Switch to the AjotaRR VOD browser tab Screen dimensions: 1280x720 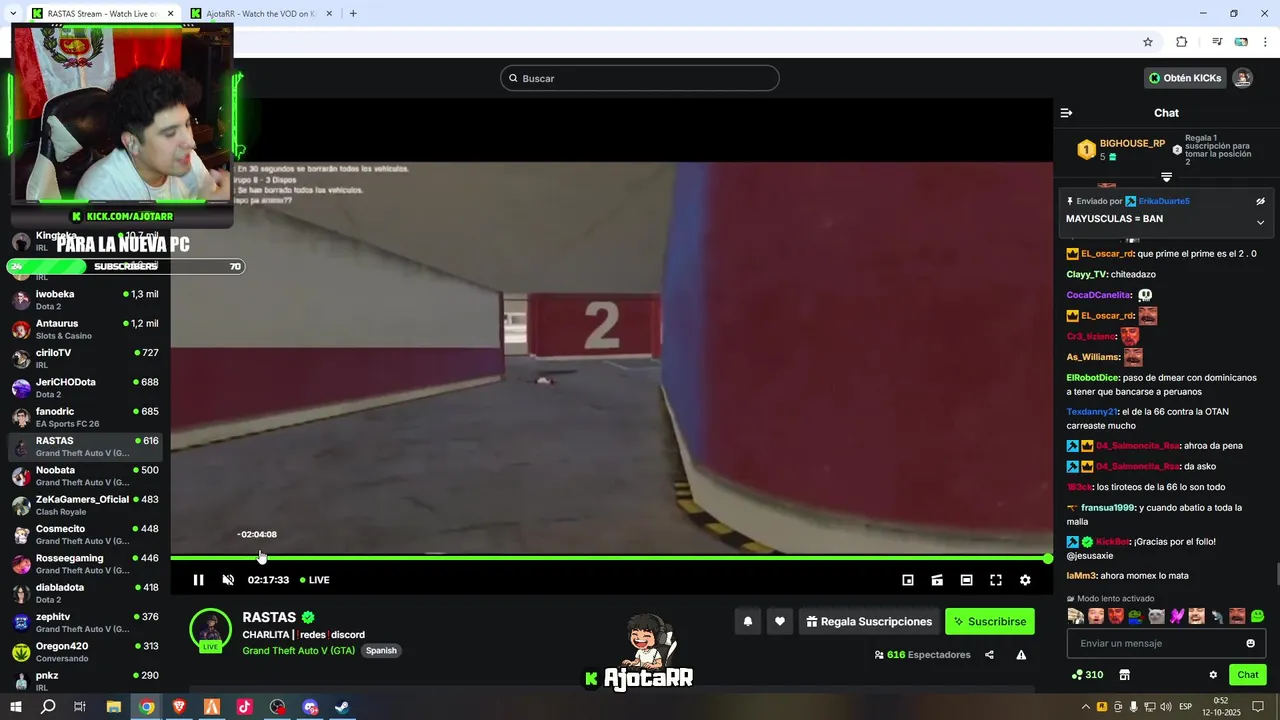(262, 14)
